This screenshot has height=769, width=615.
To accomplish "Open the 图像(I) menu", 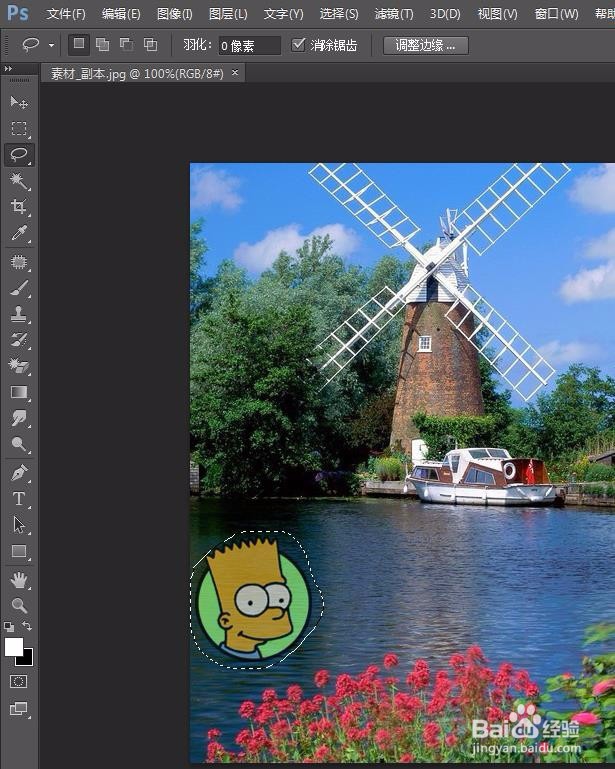I will [x=175, y=14].
